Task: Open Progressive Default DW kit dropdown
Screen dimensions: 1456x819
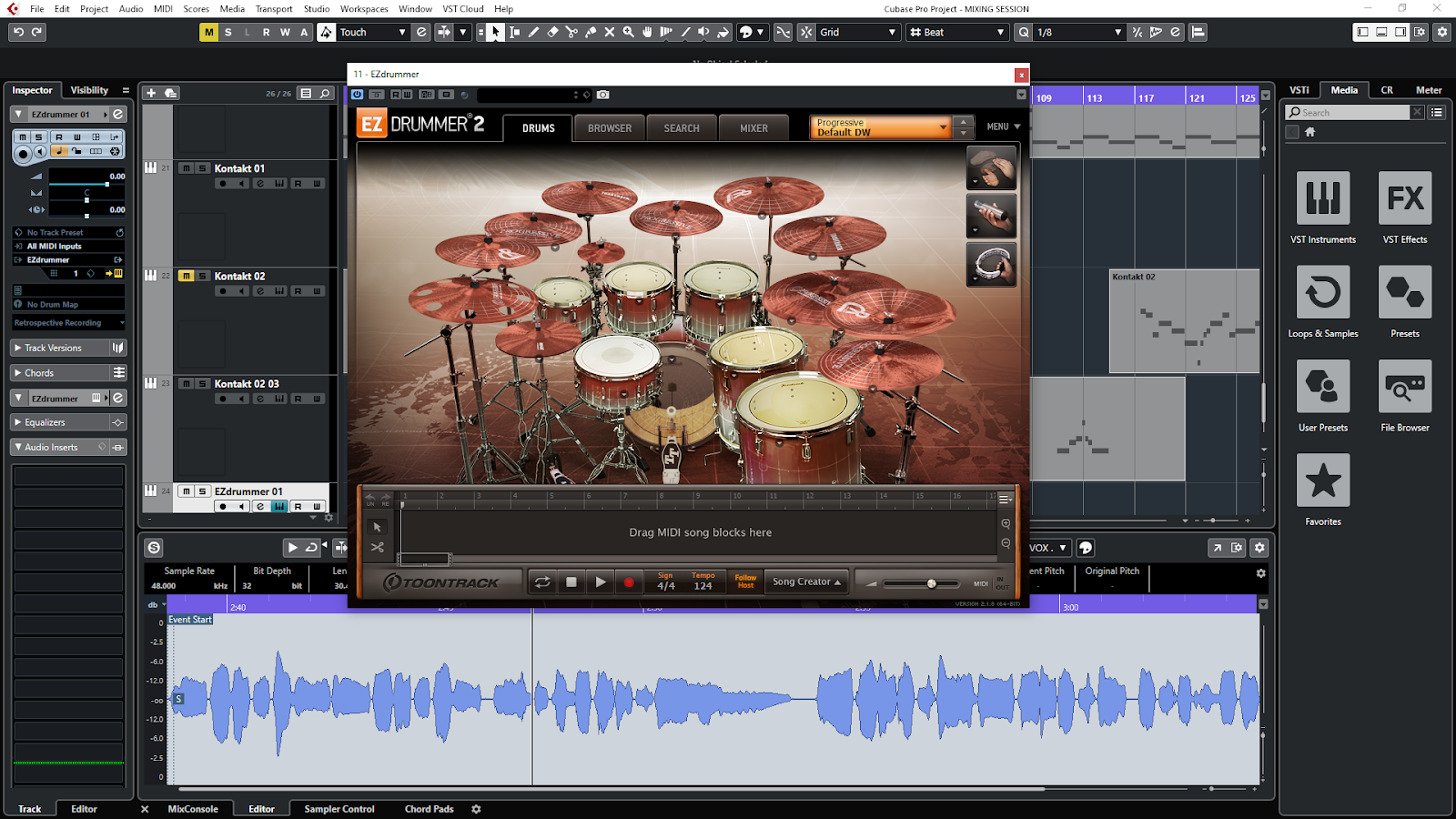Action: click(880, 127)
